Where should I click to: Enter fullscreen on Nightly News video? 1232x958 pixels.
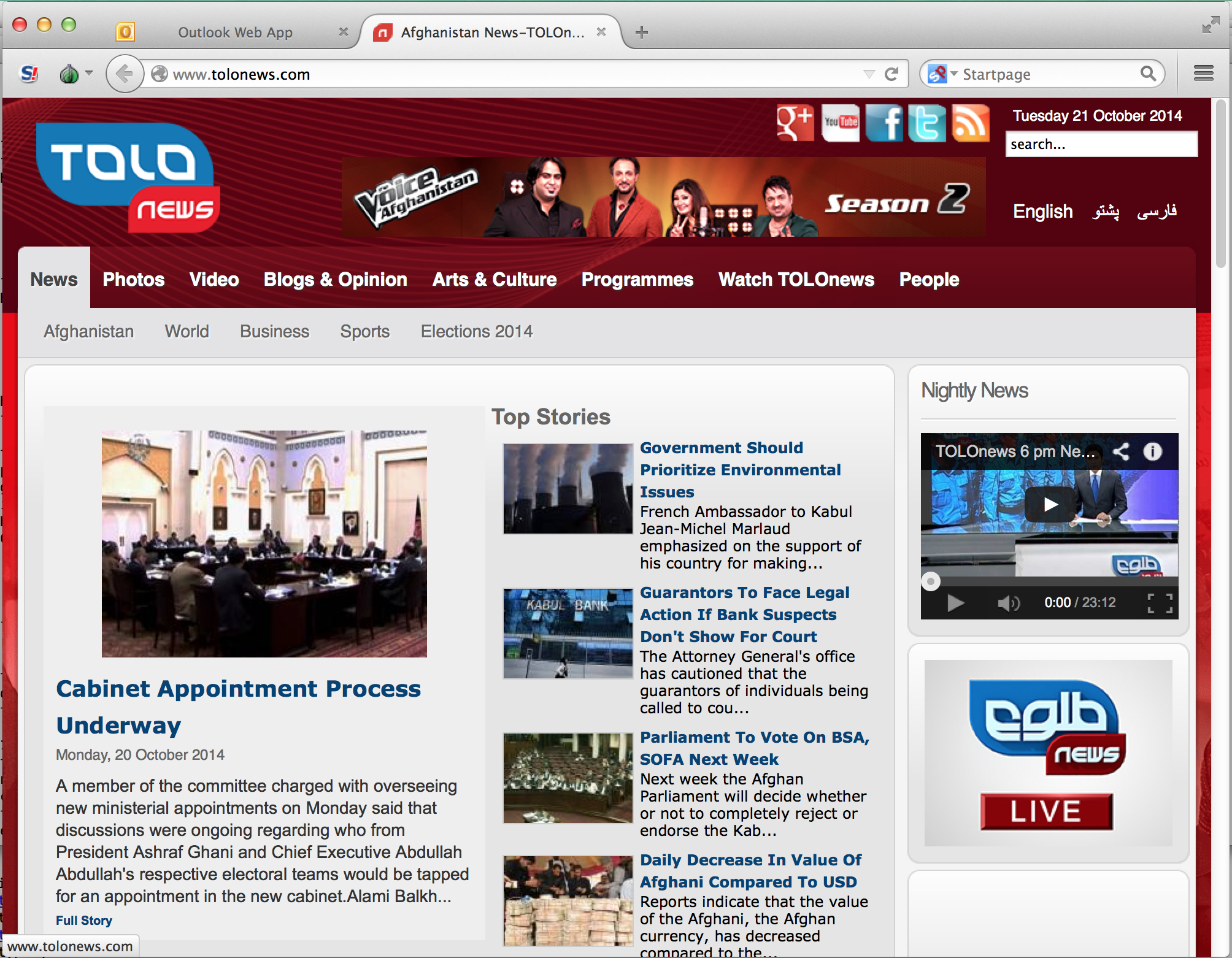tap(1160, 603)
